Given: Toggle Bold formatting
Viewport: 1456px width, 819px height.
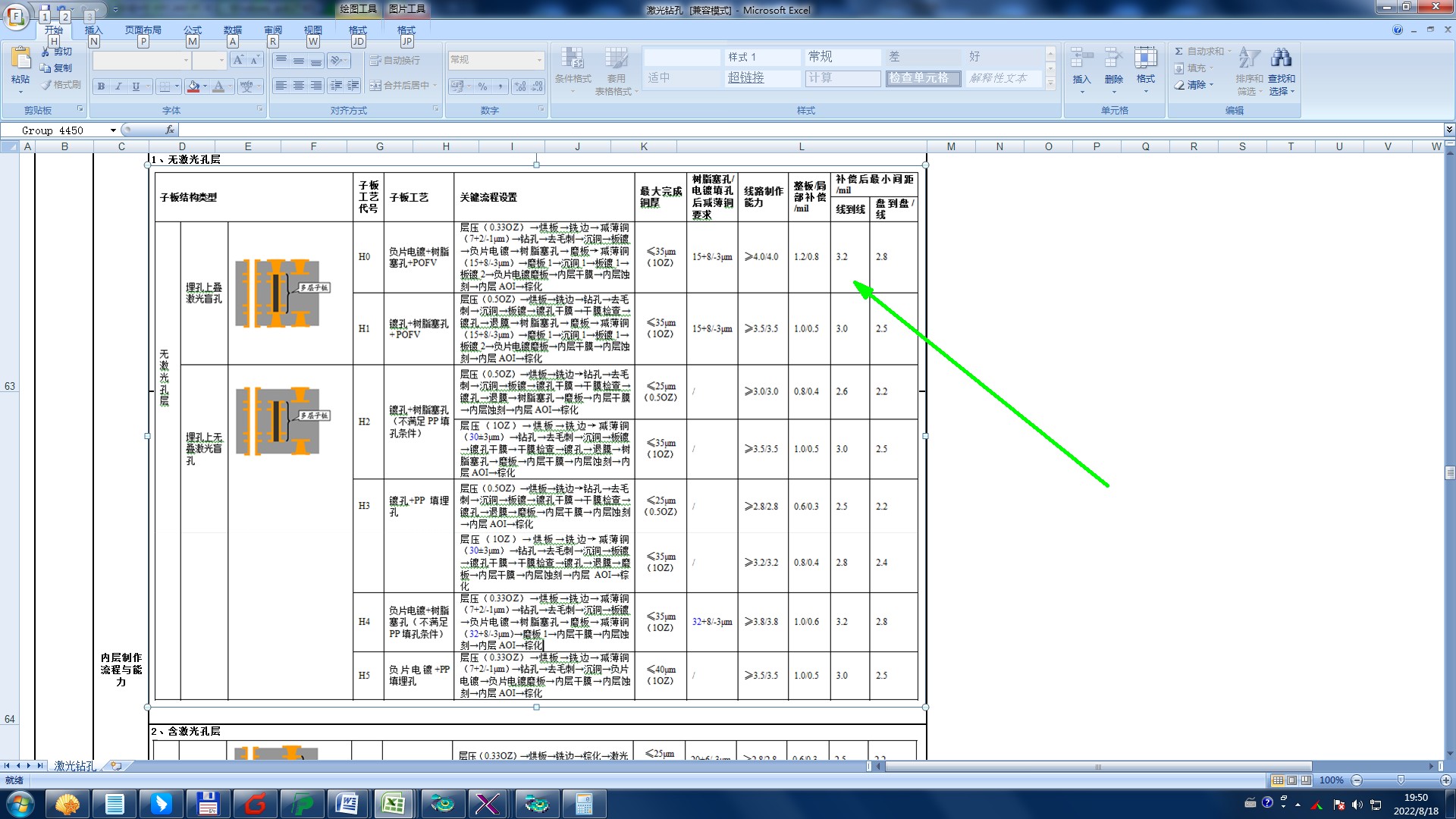Looking at the screenshot, I should point(101,86).
